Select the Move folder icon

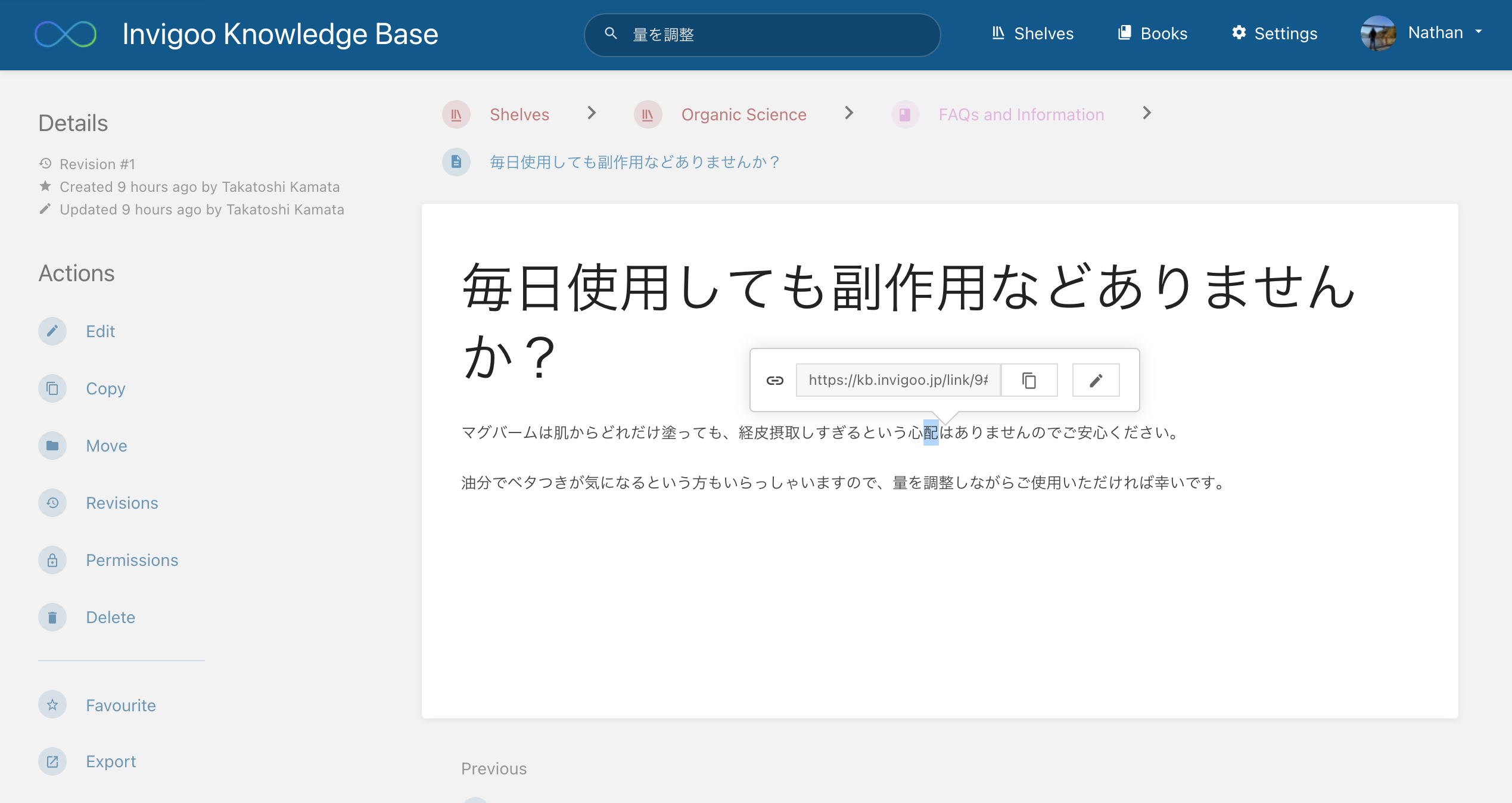(x=52, y=446)
